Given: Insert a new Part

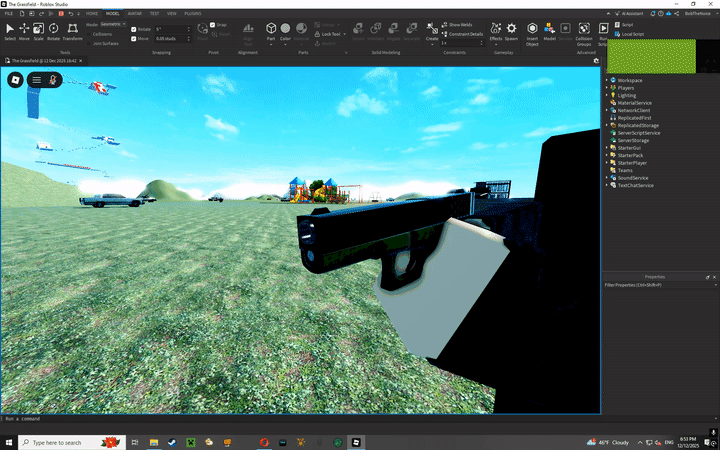Looking at the screenshot, I should (270, 31).
